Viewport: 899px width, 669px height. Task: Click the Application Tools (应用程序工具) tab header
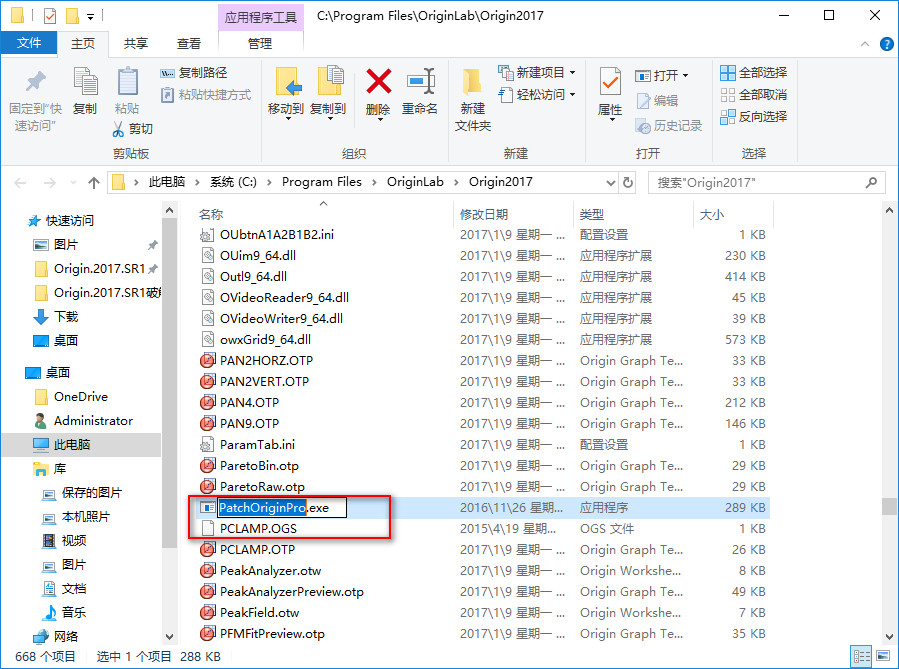point(261,17)
